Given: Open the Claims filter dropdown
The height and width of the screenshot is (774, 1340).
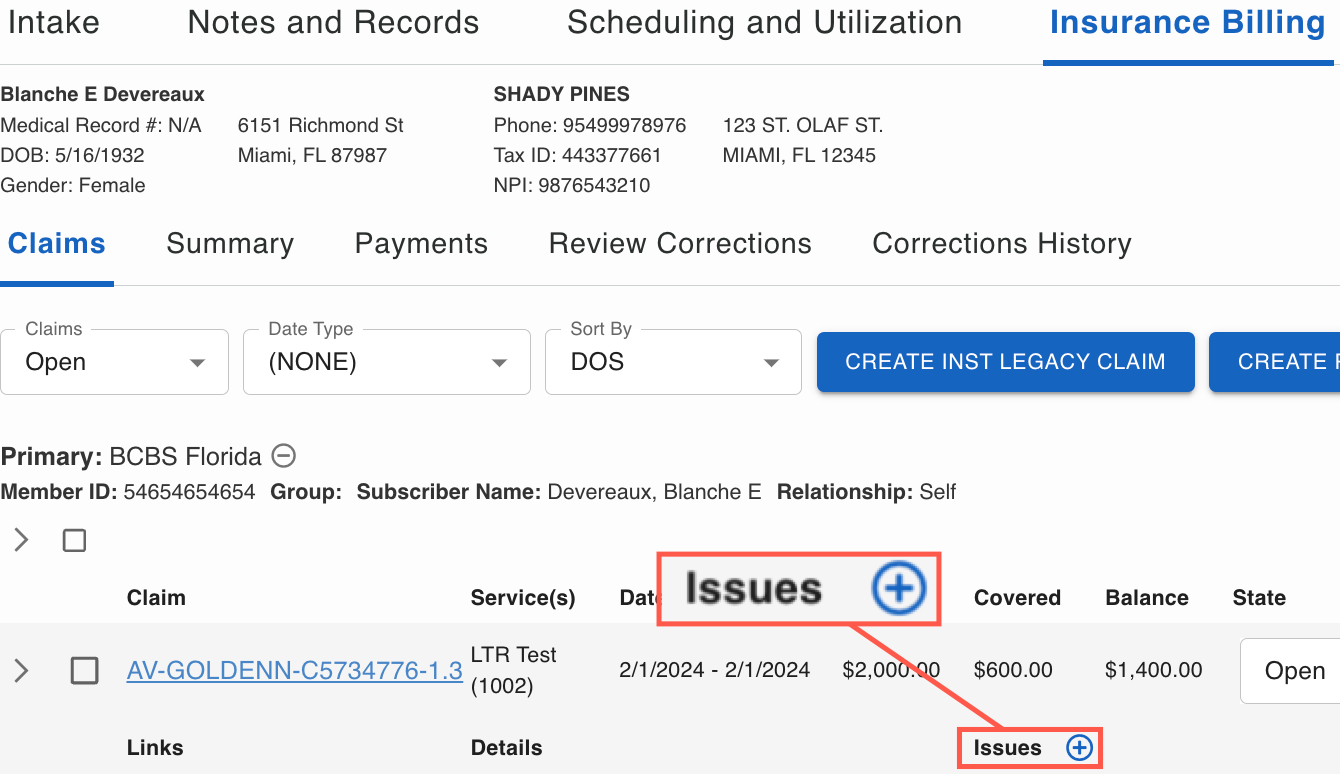Looking at the screenshot, I should [115, 362].
